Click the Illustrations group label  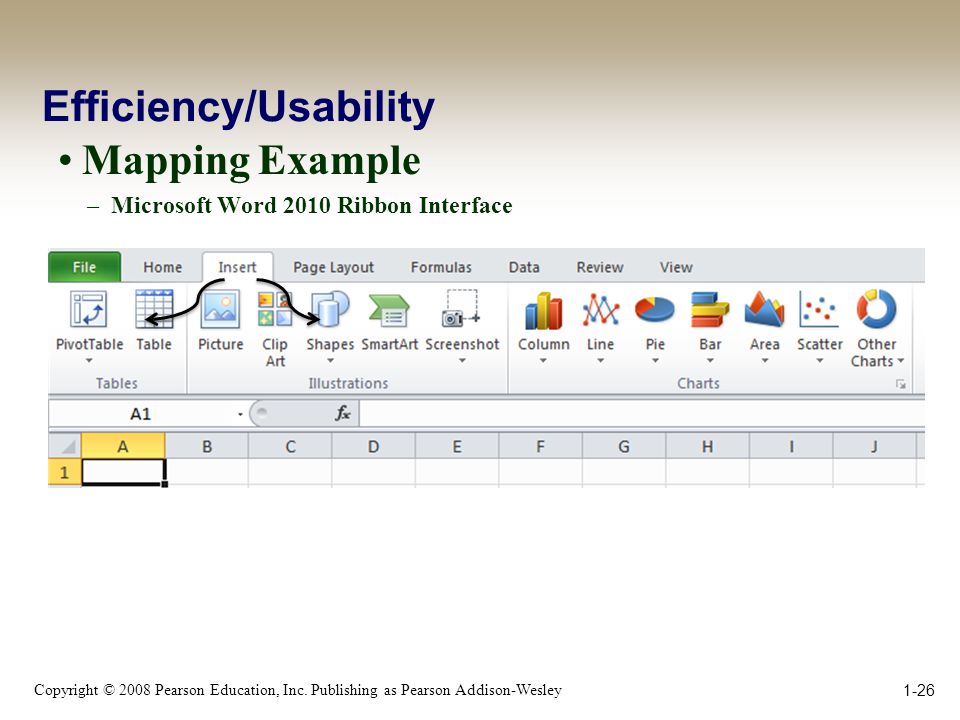coord(348,383)
